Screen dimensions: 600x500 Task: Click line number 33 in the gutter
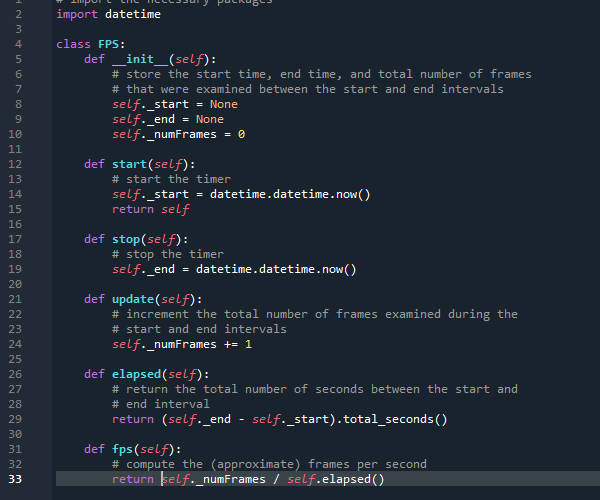[x=15, y=479]
